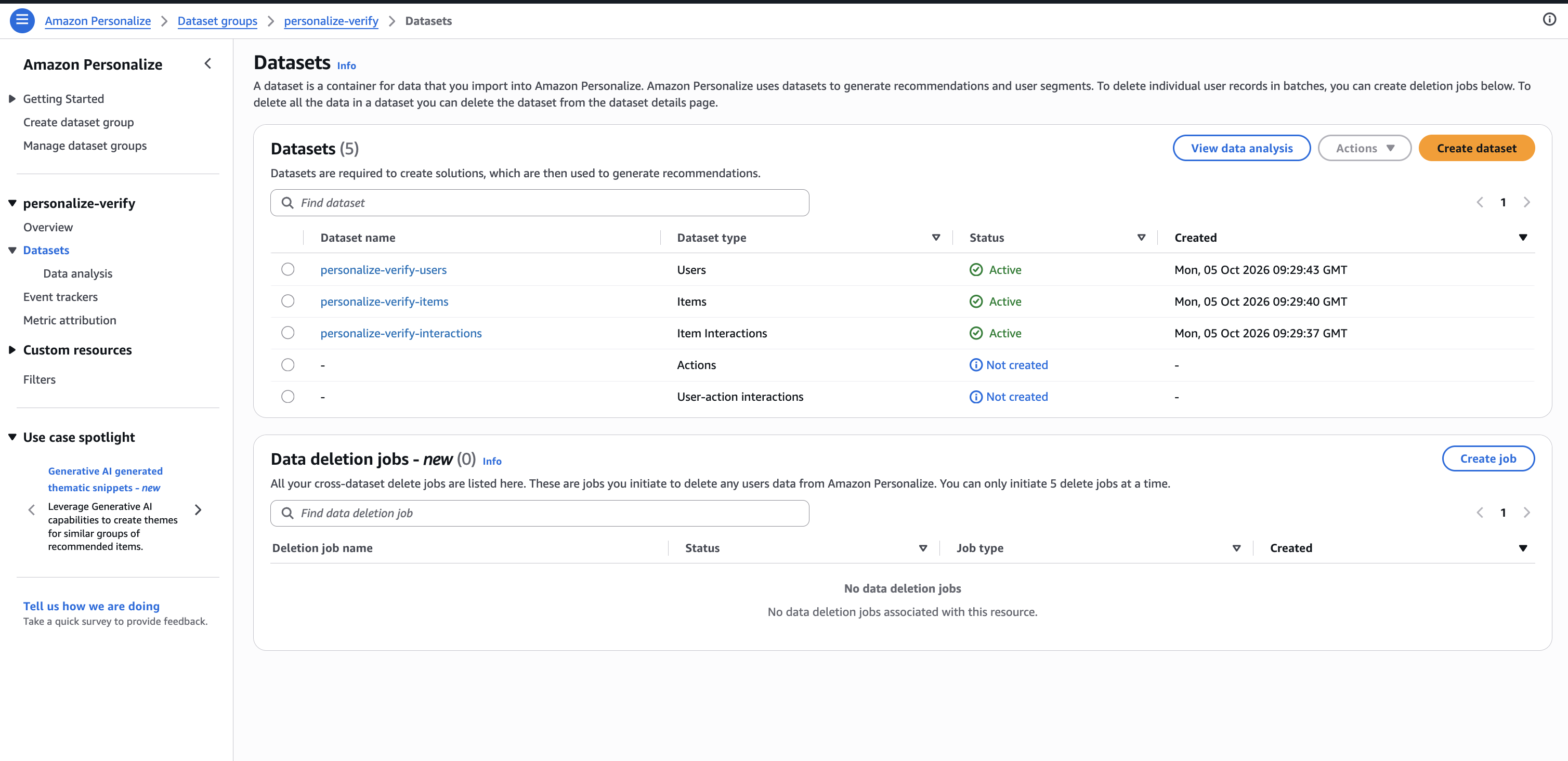This screenshot has height=761, width=1568.
Task: Go to next page of Datasets table
Action: (1526, 203)
